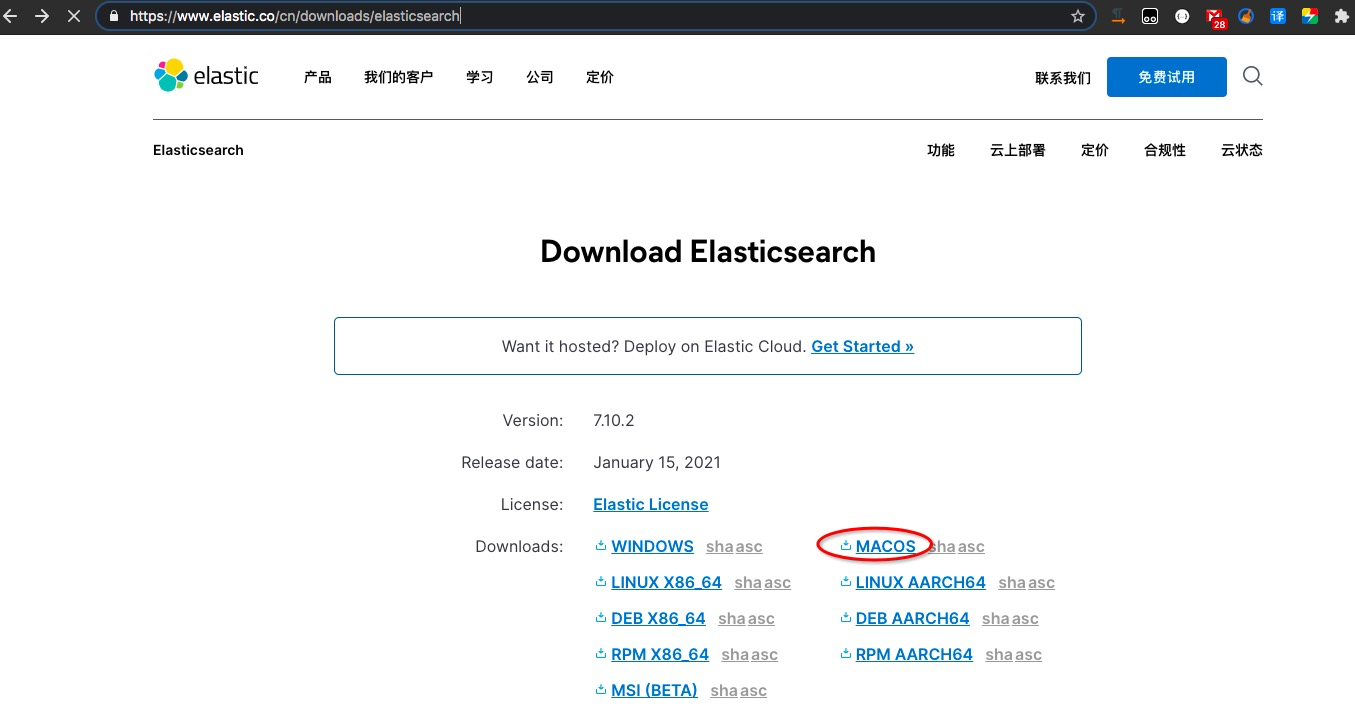This screenshot has height=709, width=1355.
Task: Click the release date January 15, 2021
Action: point(657,463)
